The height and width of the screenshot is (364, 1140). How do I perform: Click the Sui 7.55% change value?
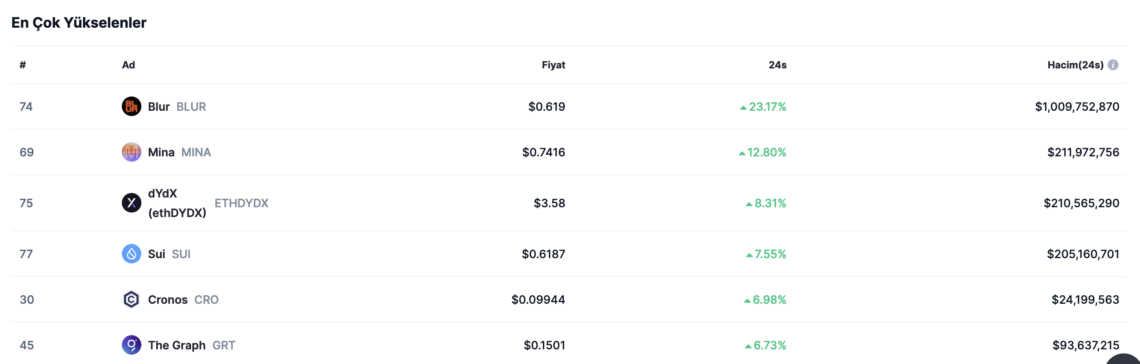point(766,254)
